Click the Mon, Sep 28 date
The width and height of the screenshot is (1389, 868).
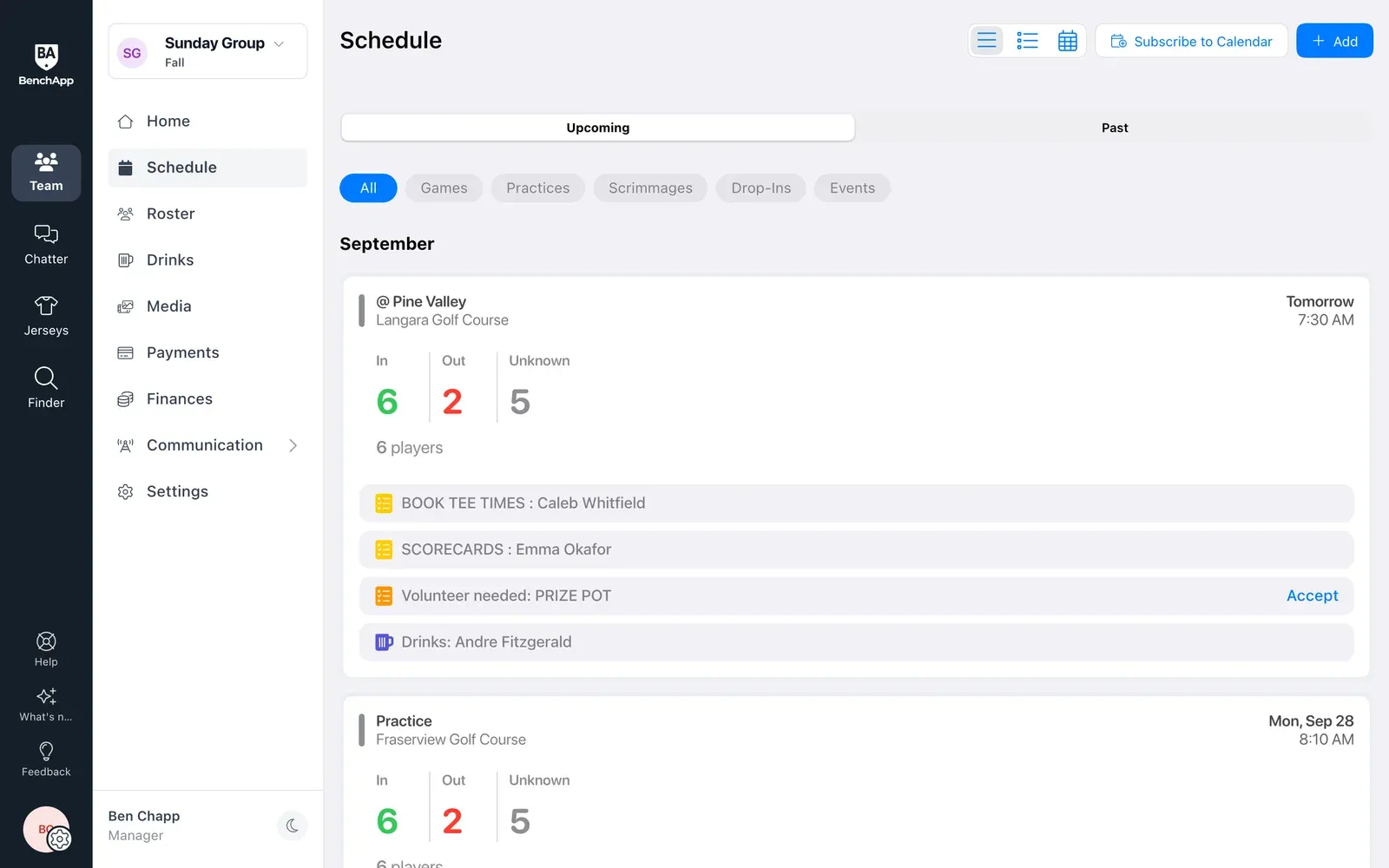[1311, 721]
